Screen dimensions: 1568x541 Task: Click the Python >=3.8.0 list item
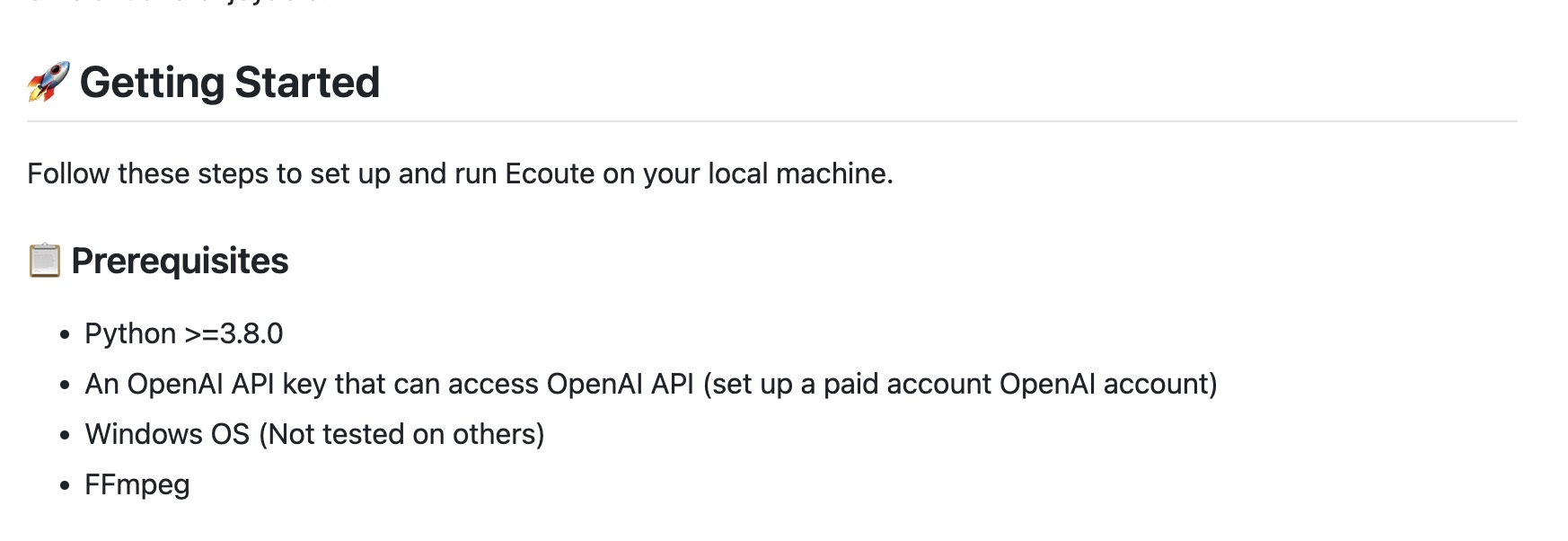click(184, 334)
